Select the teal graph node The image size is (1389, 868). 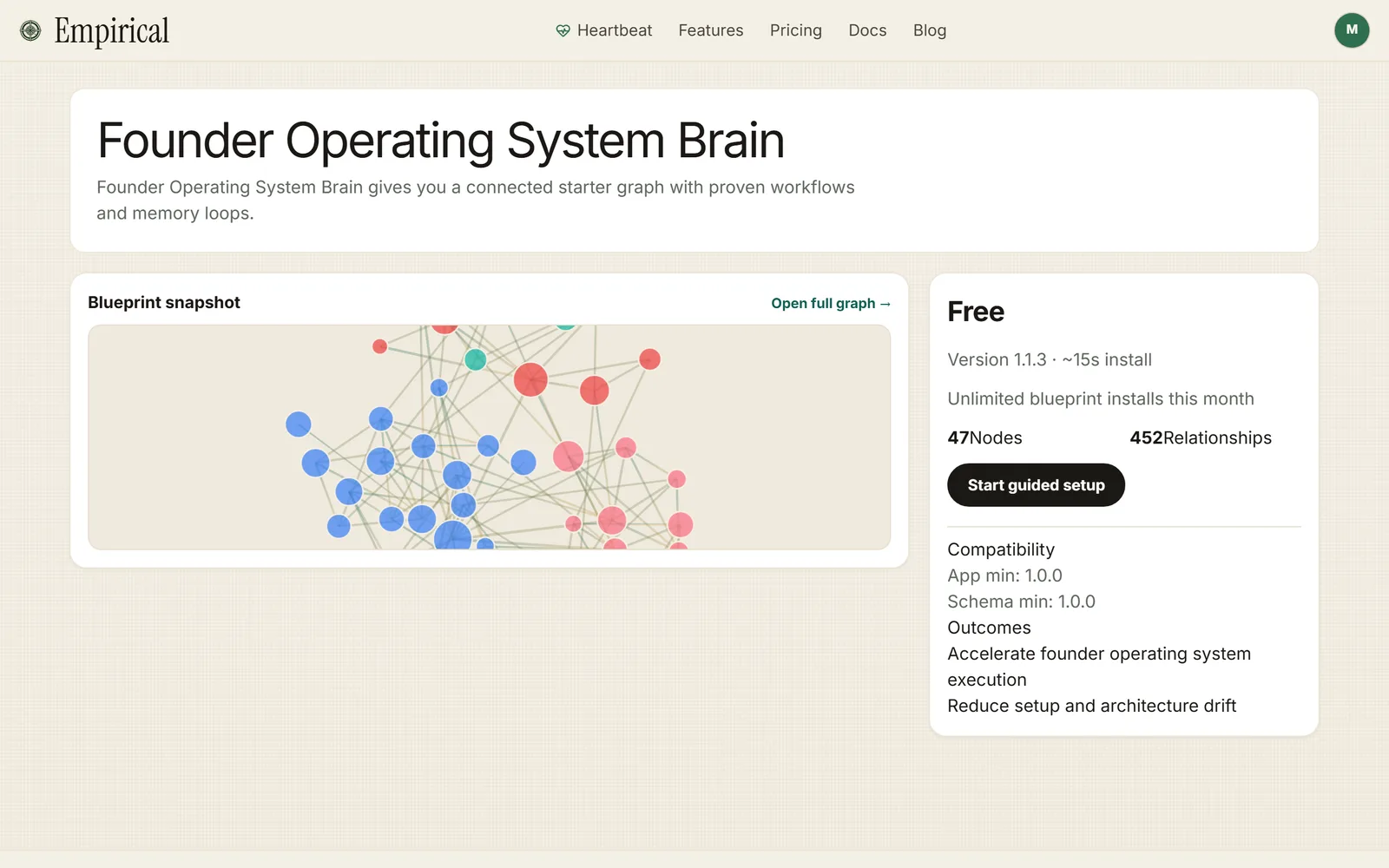[475, 359]
